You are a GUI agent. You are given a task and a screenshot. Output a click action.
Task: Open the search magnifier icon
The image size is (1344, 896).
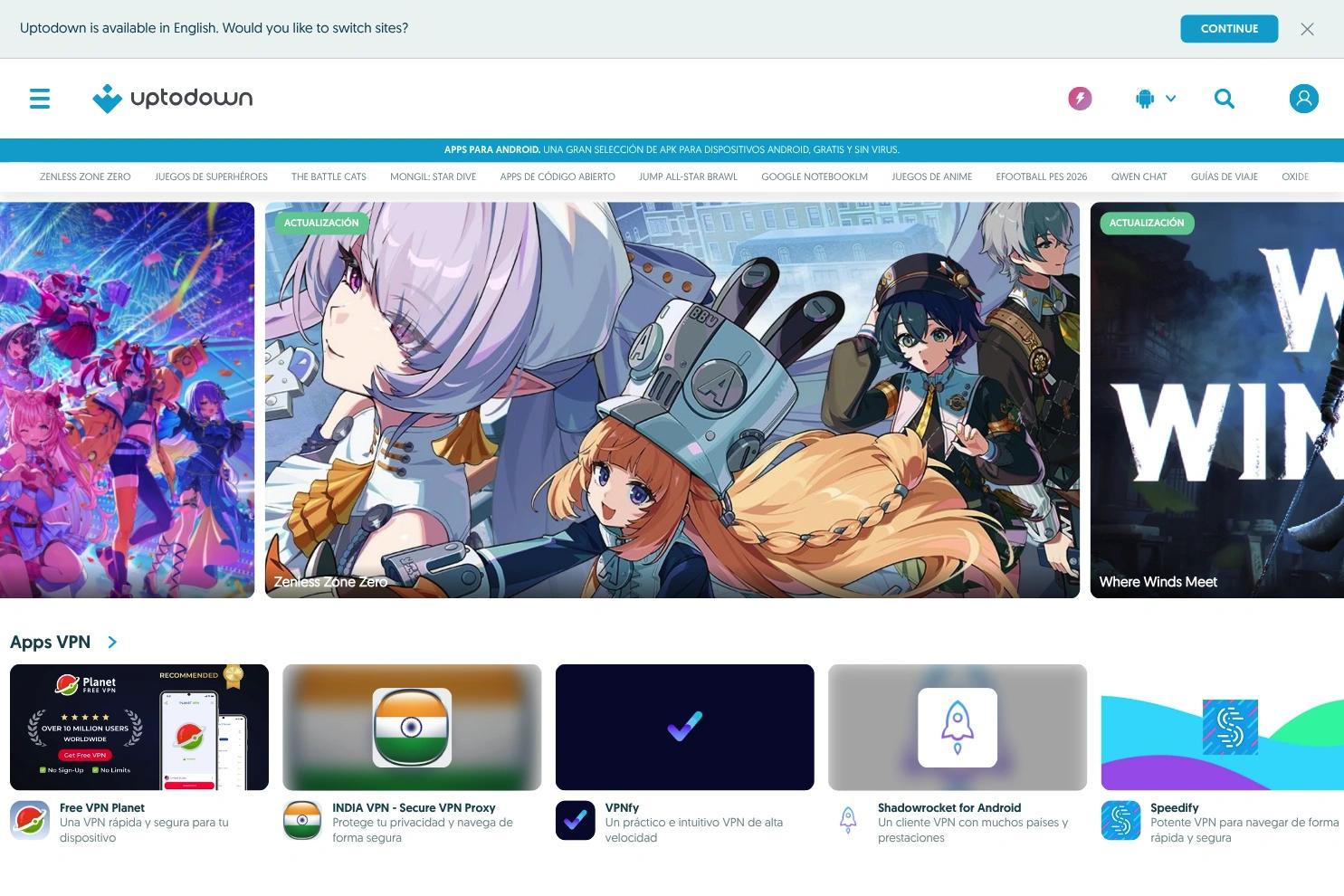[x=1225, y=99]
